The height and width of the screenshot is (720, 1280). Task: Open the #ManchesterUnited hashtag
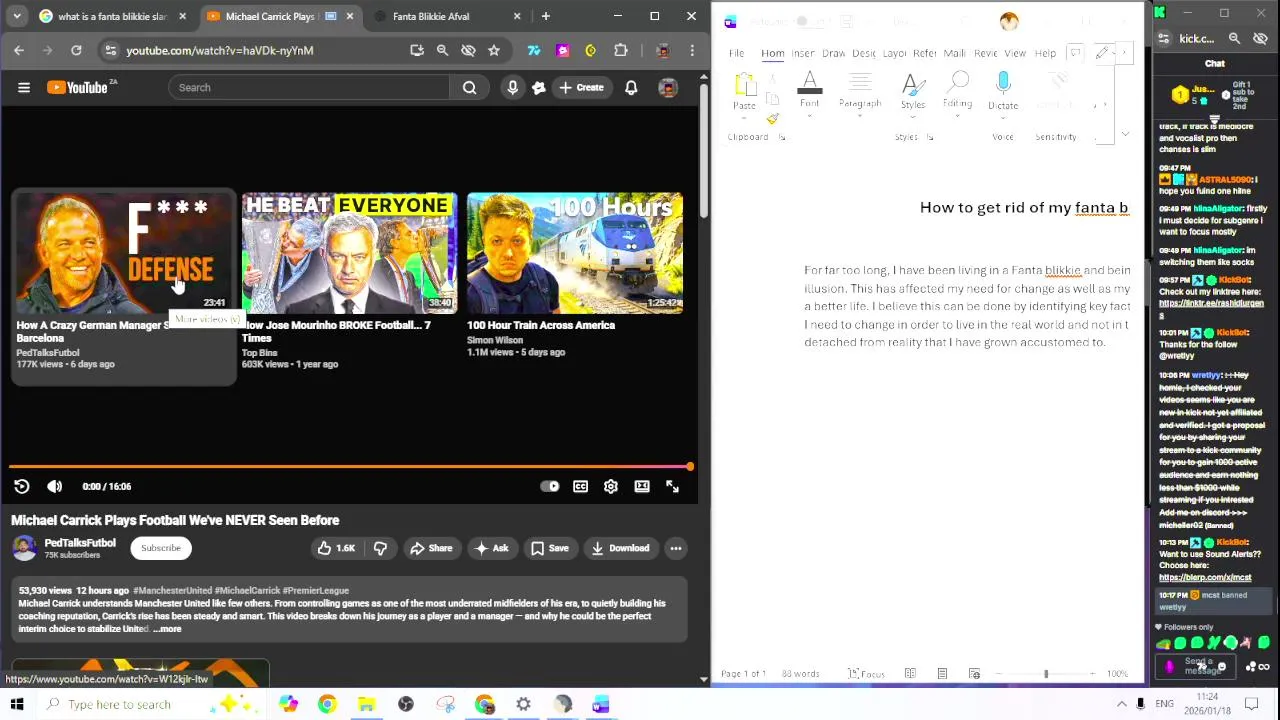(171, 591)
